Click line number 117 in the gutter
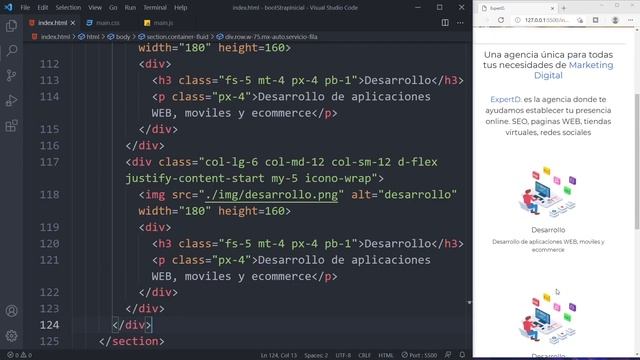 [49, 162]
